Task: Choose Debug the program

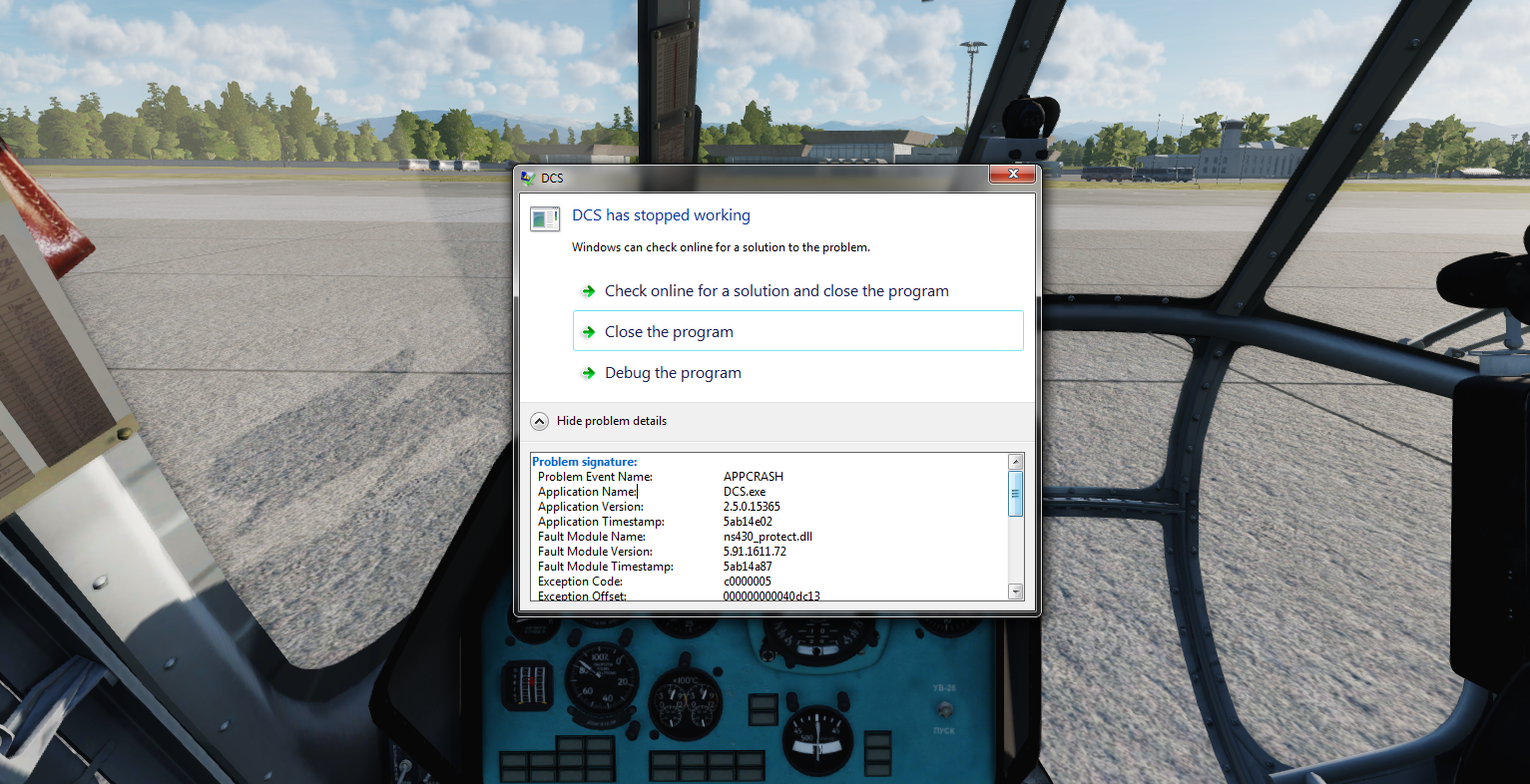Action: click(797, 372)
